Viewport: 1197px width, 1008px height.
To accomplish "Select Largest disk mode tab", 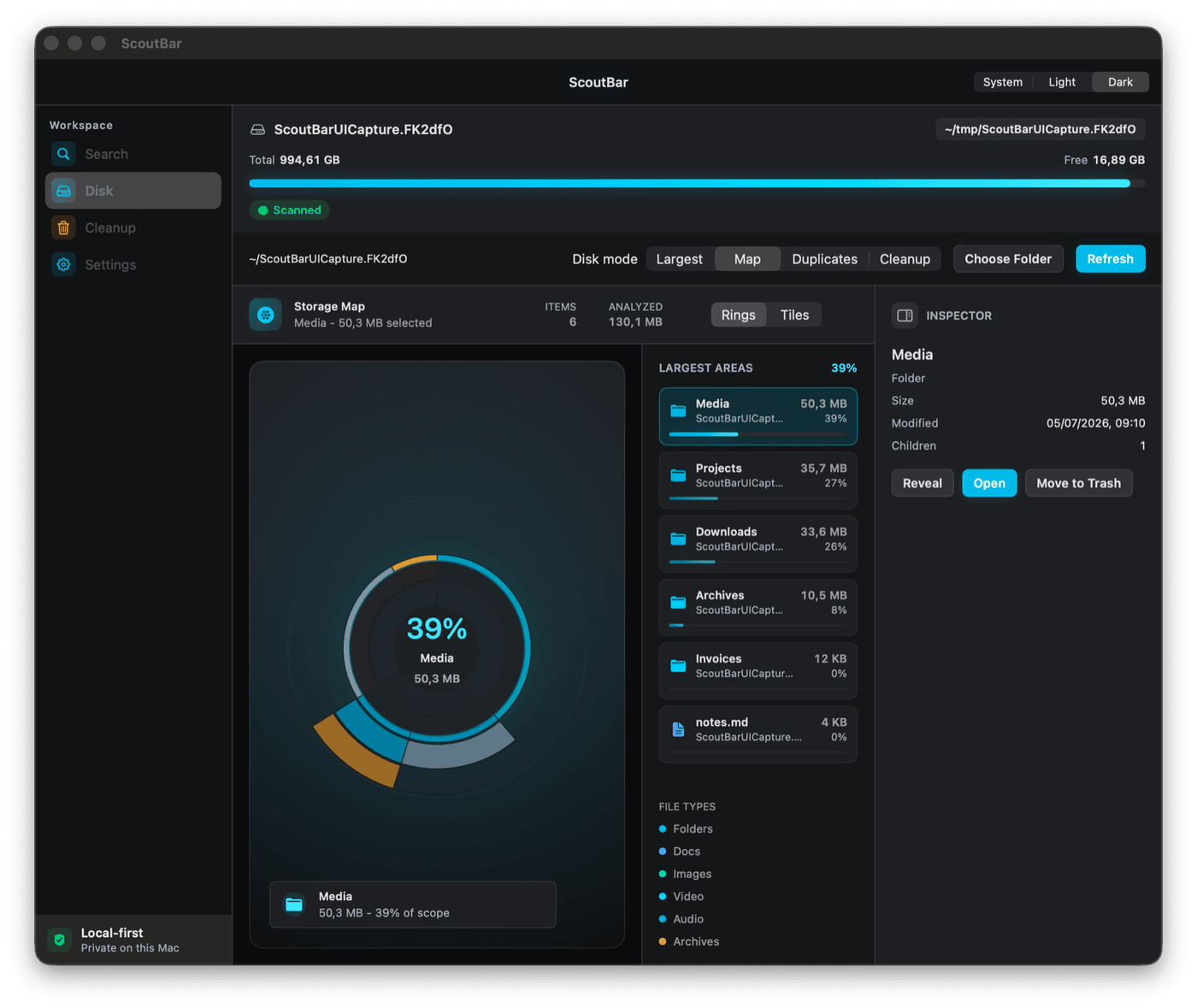I will pos(679,259).
